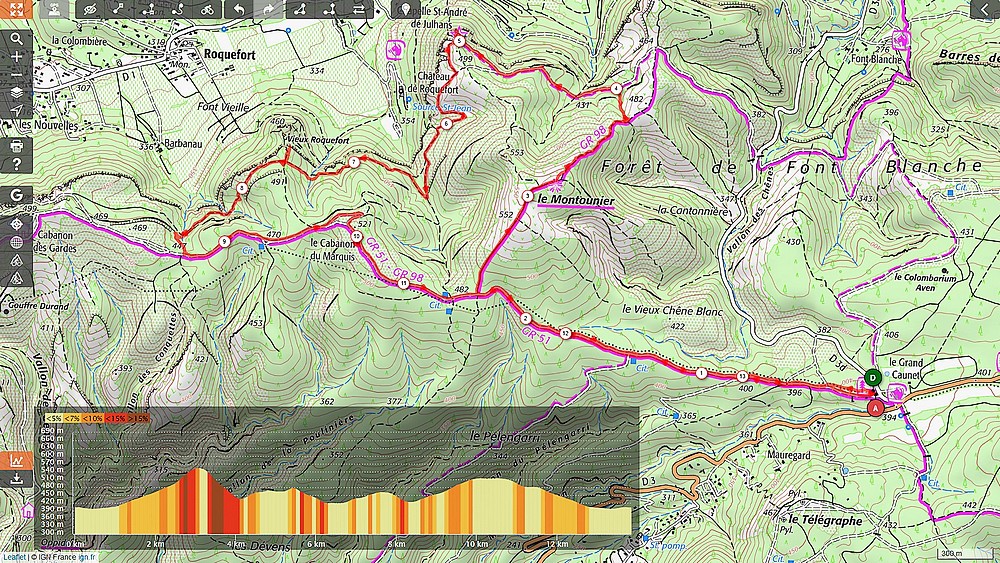Open the map layers selector
Viewport: 1000px width, 563px height.
(x=17, y=92)
